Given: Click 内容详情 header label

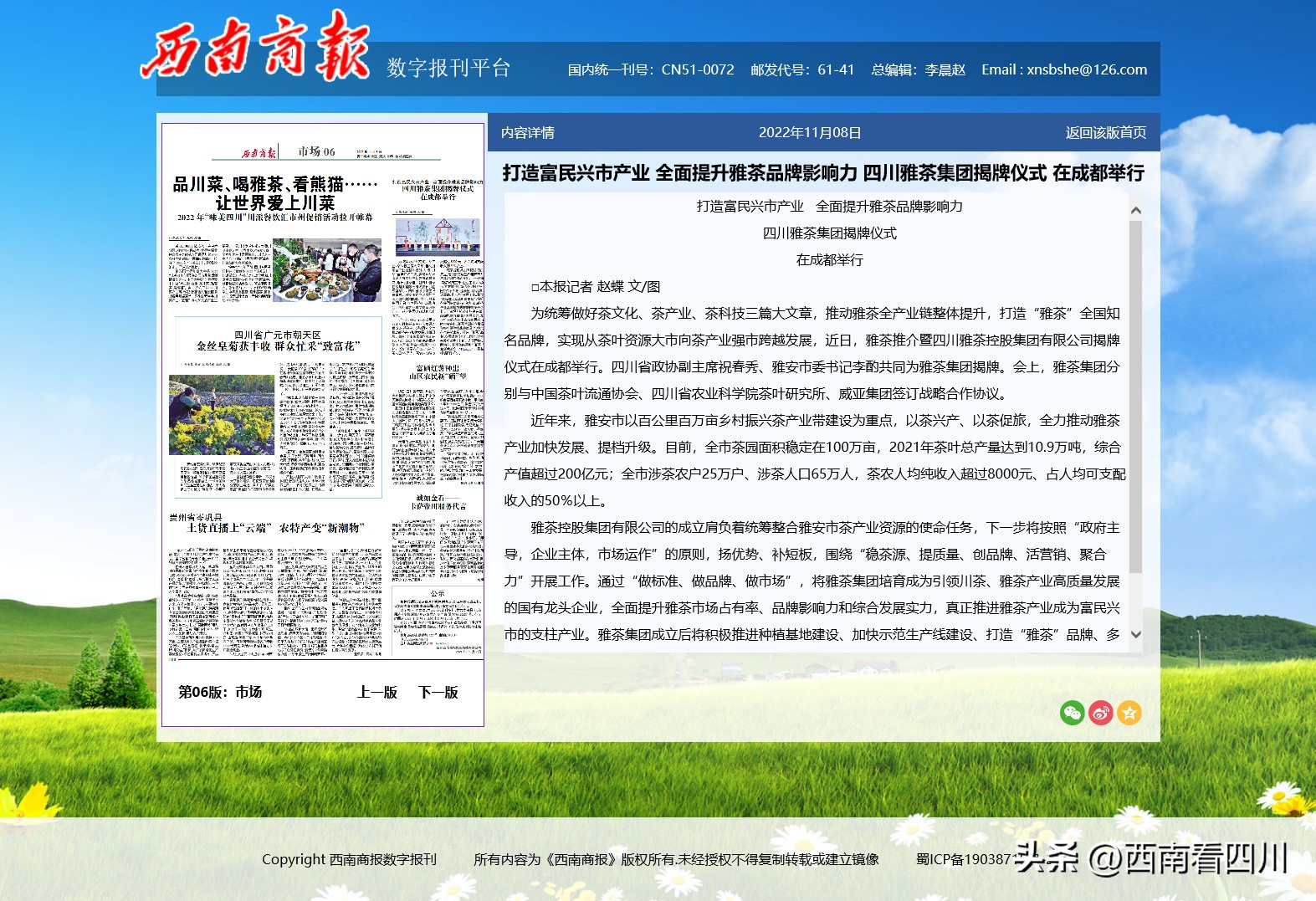Looking at the screenshot, I should point(528,132).
